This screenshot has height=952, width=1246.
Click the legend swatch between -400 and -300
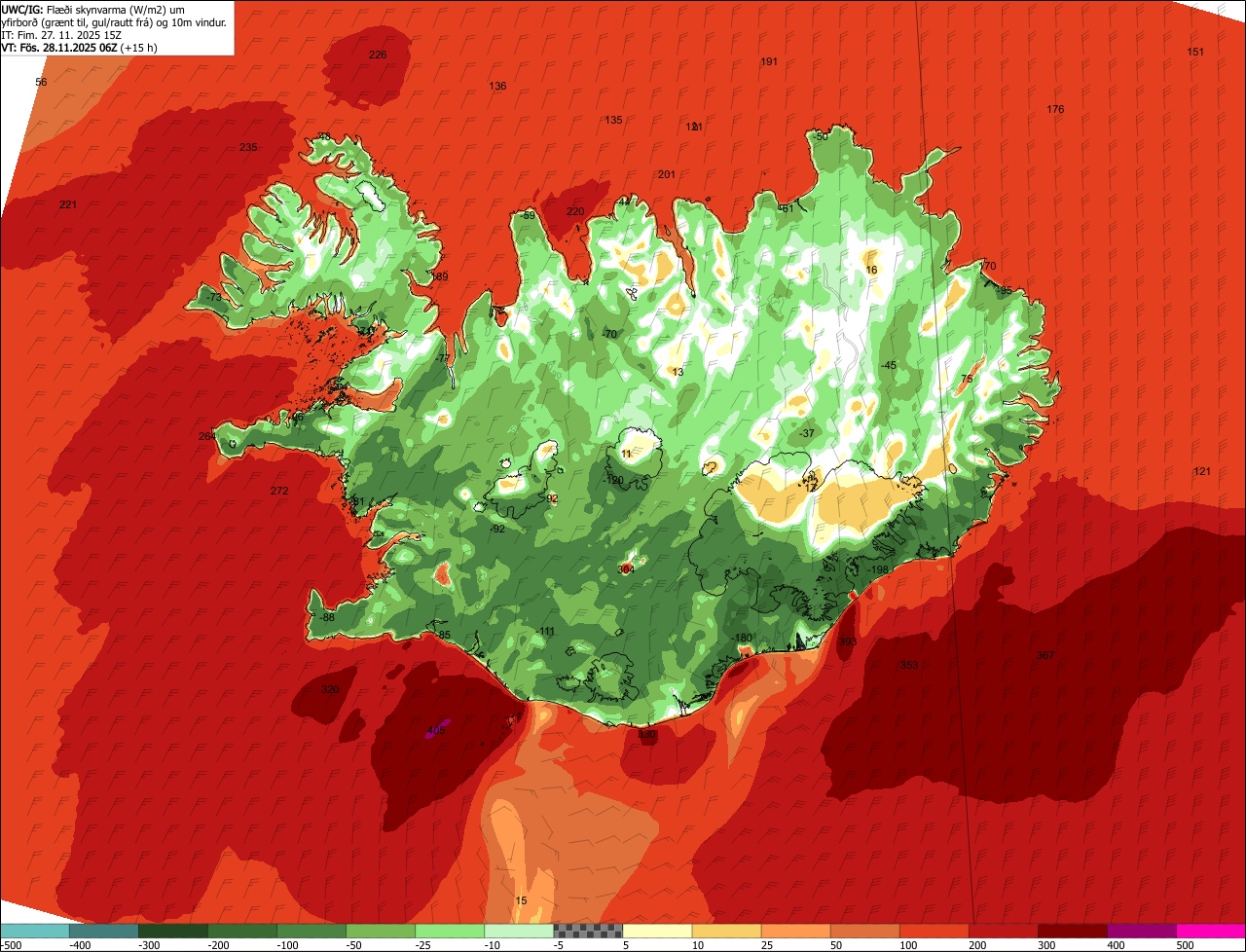[x=103, y=931]
